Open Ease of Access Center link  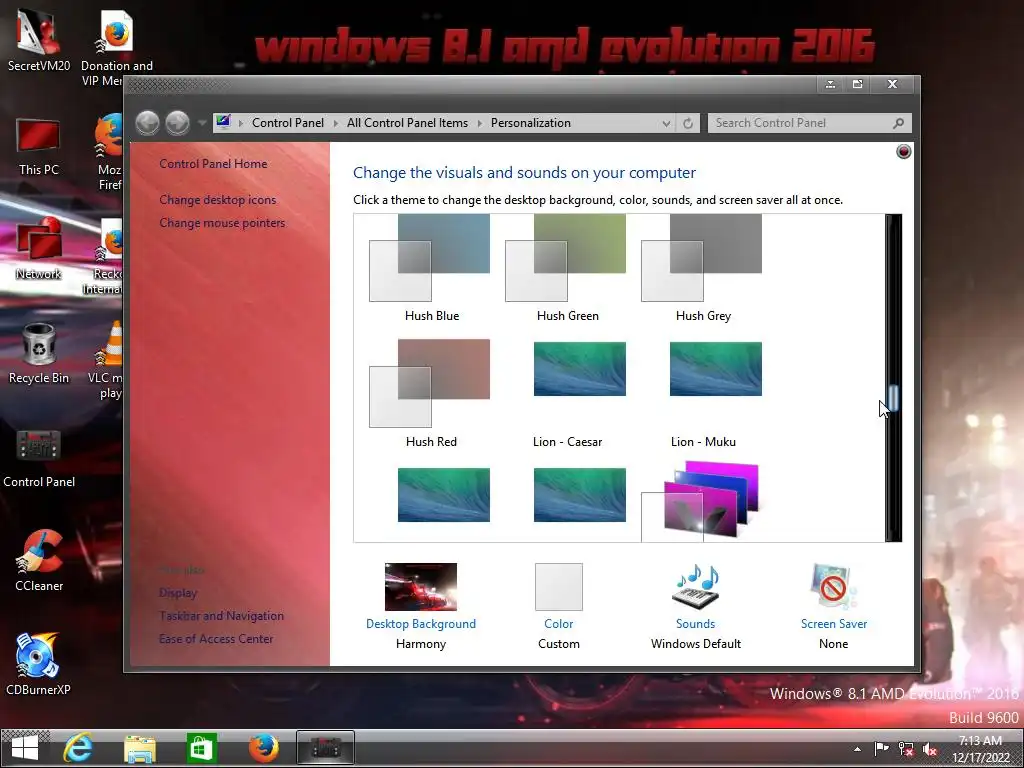pos(216,639)
